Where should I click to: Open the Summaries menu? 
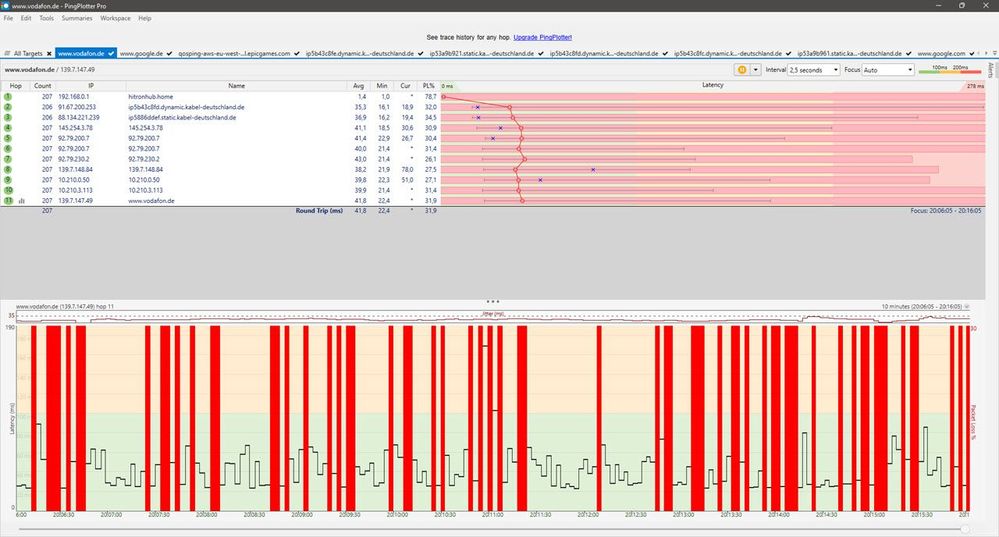(x=76, y=18)
